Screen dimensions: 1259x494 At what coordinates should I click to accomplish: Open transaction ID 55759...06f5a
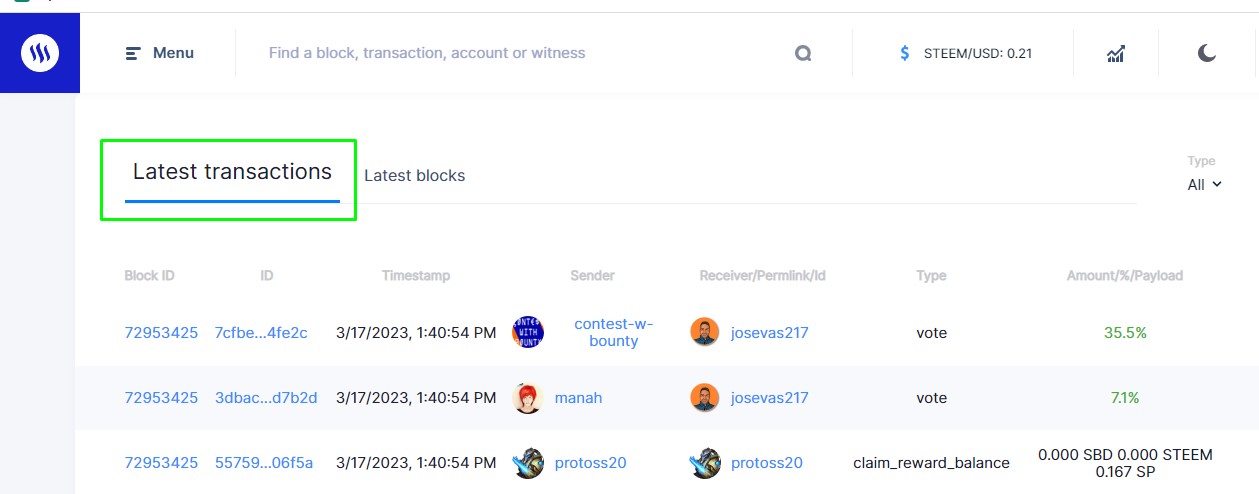coord(264,463)
